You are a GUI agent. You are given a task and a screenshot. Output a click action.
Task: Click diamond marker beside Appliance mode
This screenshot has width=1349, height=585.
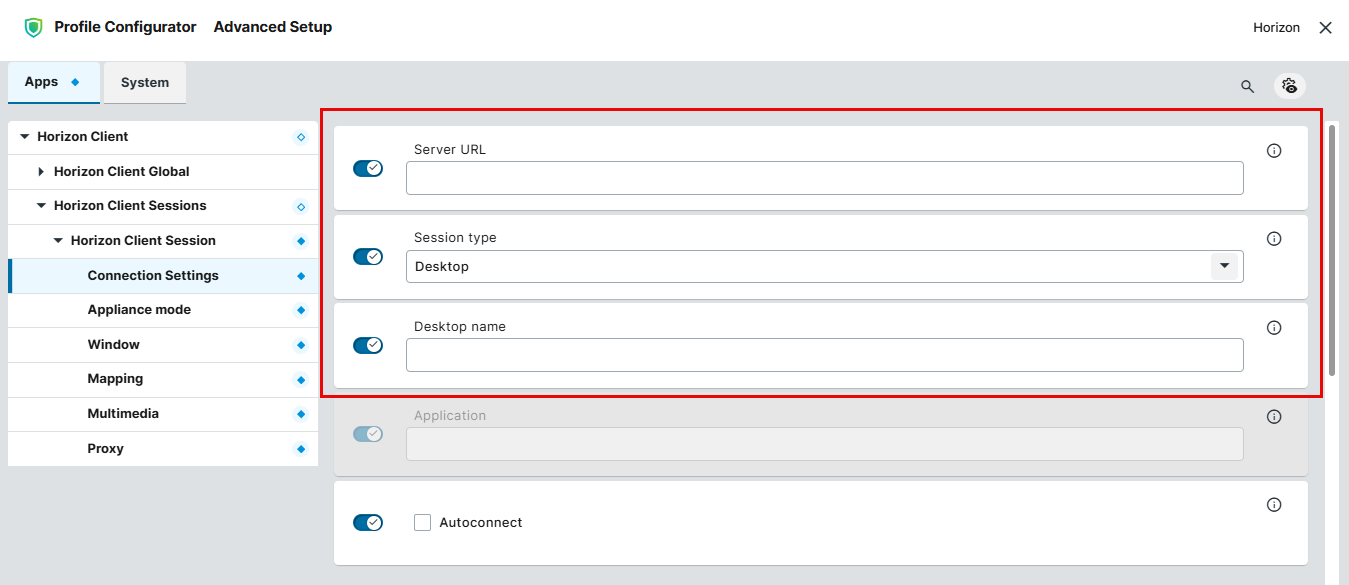[x=301, y=311]
